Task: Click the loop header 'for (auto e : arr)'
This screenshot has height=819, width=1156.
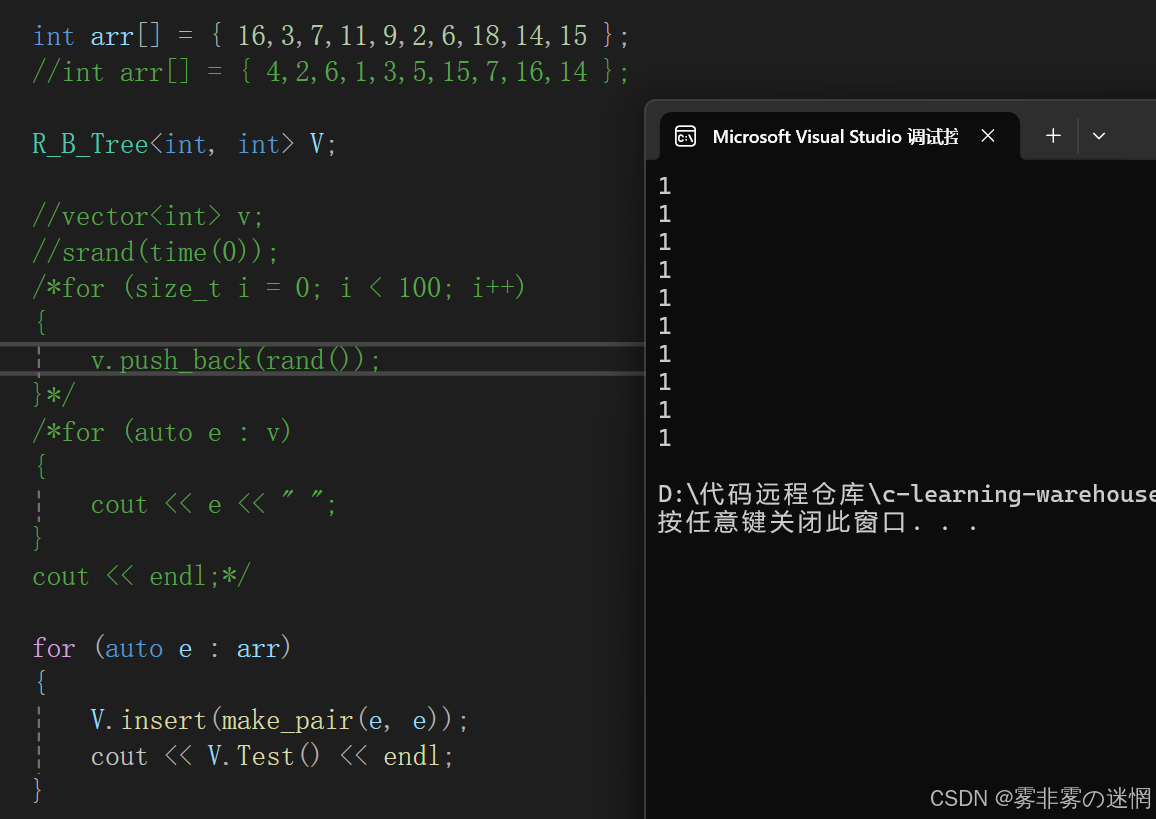Action: pyautogui.click(x=162, y=648)
